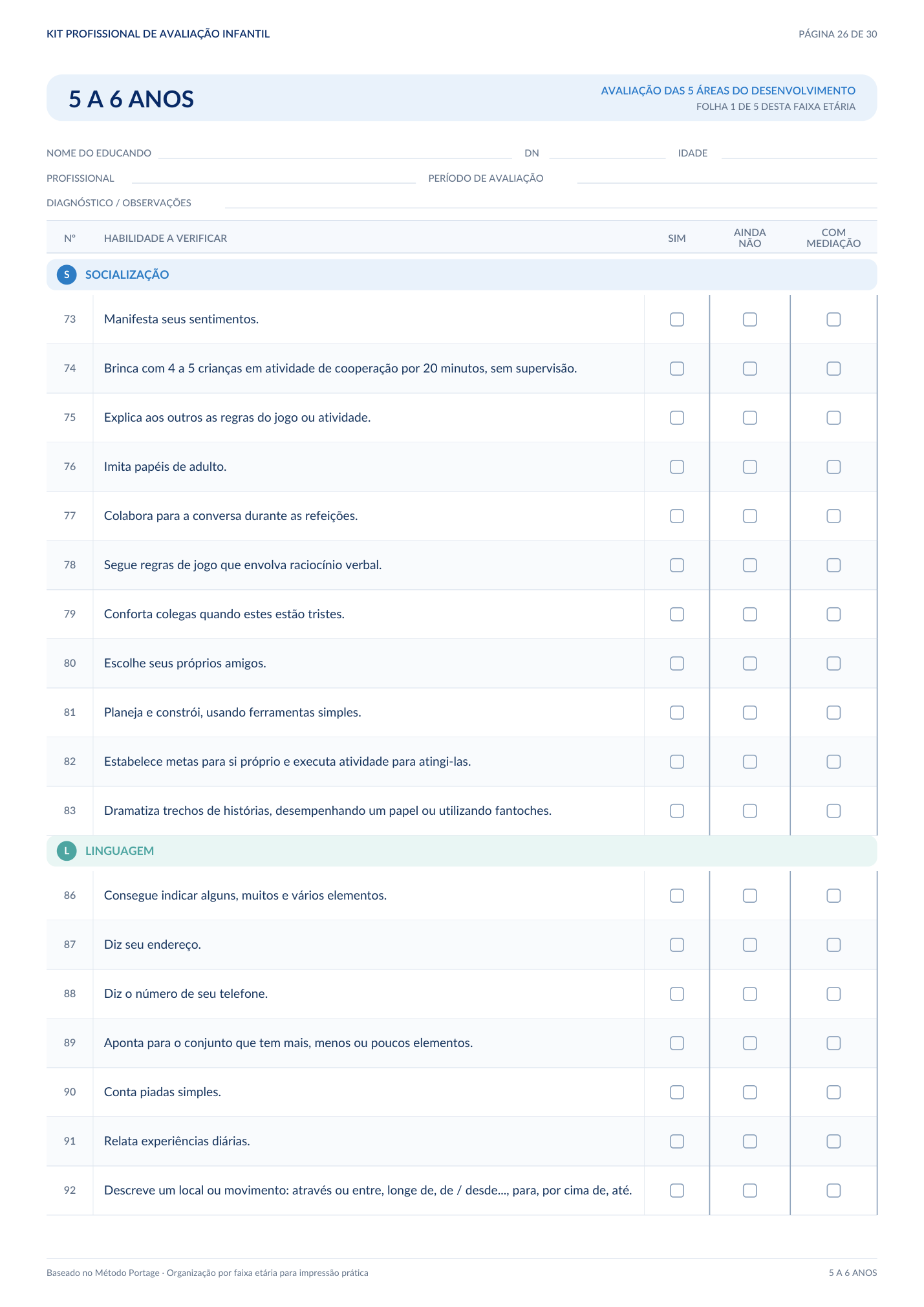
Task: Check COM MEDIAÇÃO for item 79 Conforta colegas
Action: tap(834, 614)
